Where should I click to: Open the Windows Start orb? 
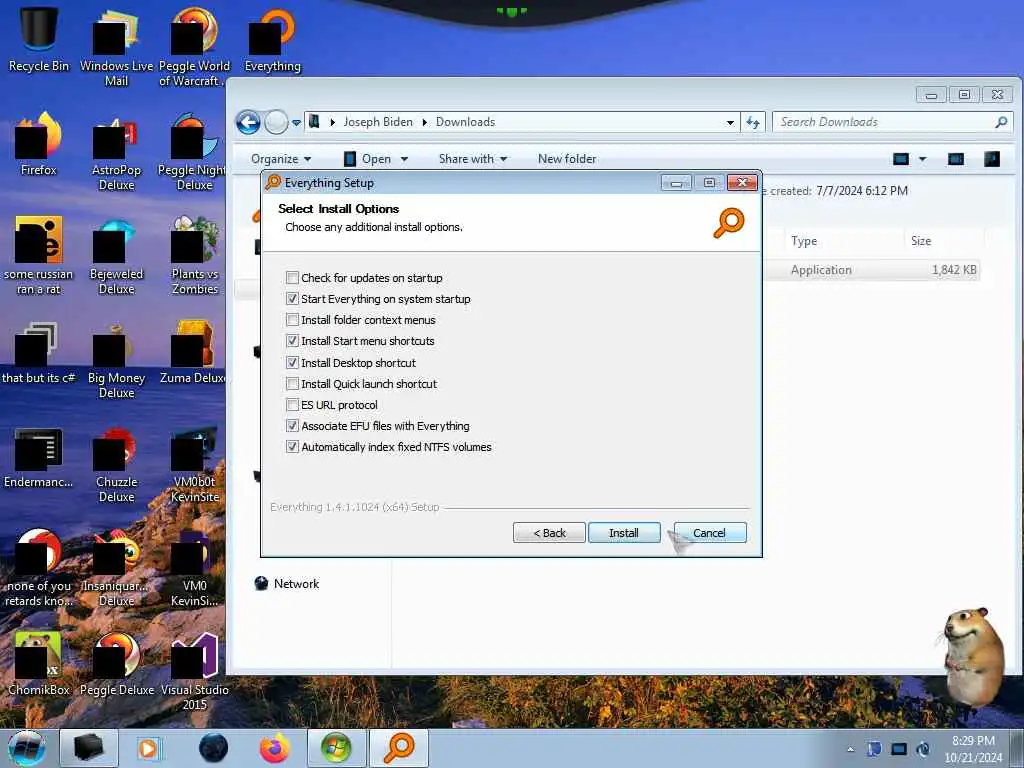pyautogui.click(x=27, y=748)
